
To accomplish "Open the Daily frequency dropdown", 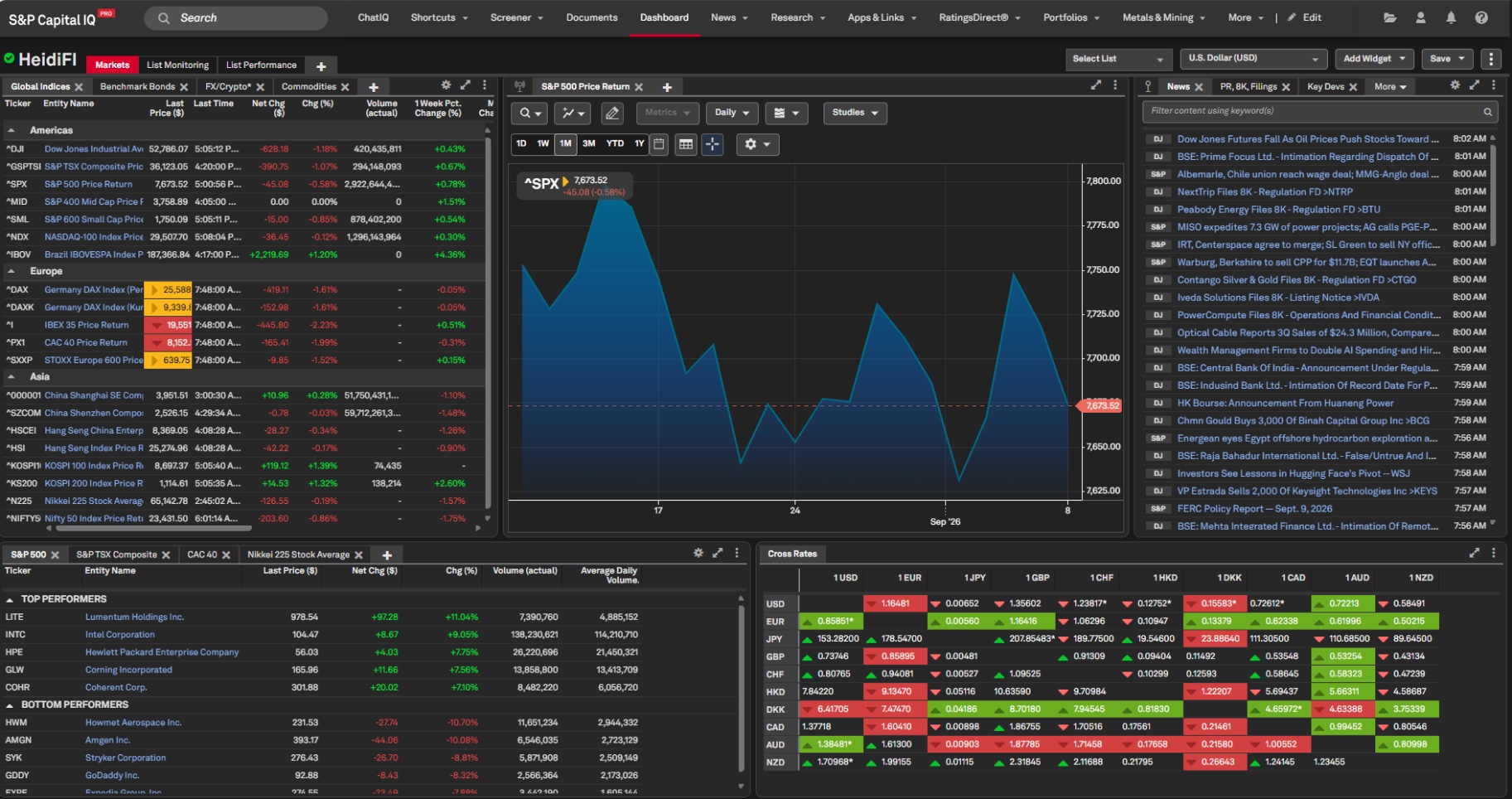I will click(732, 114).
